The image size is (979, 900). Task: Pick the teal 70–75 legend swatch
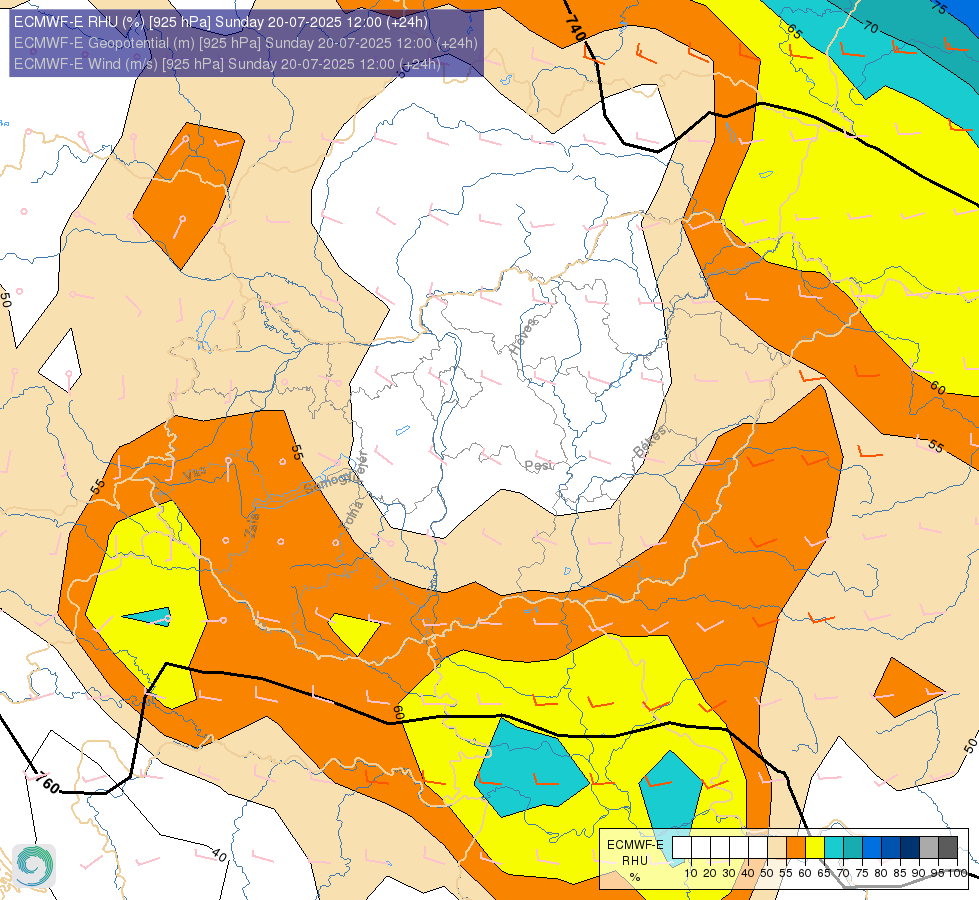[x=853, y=847]
